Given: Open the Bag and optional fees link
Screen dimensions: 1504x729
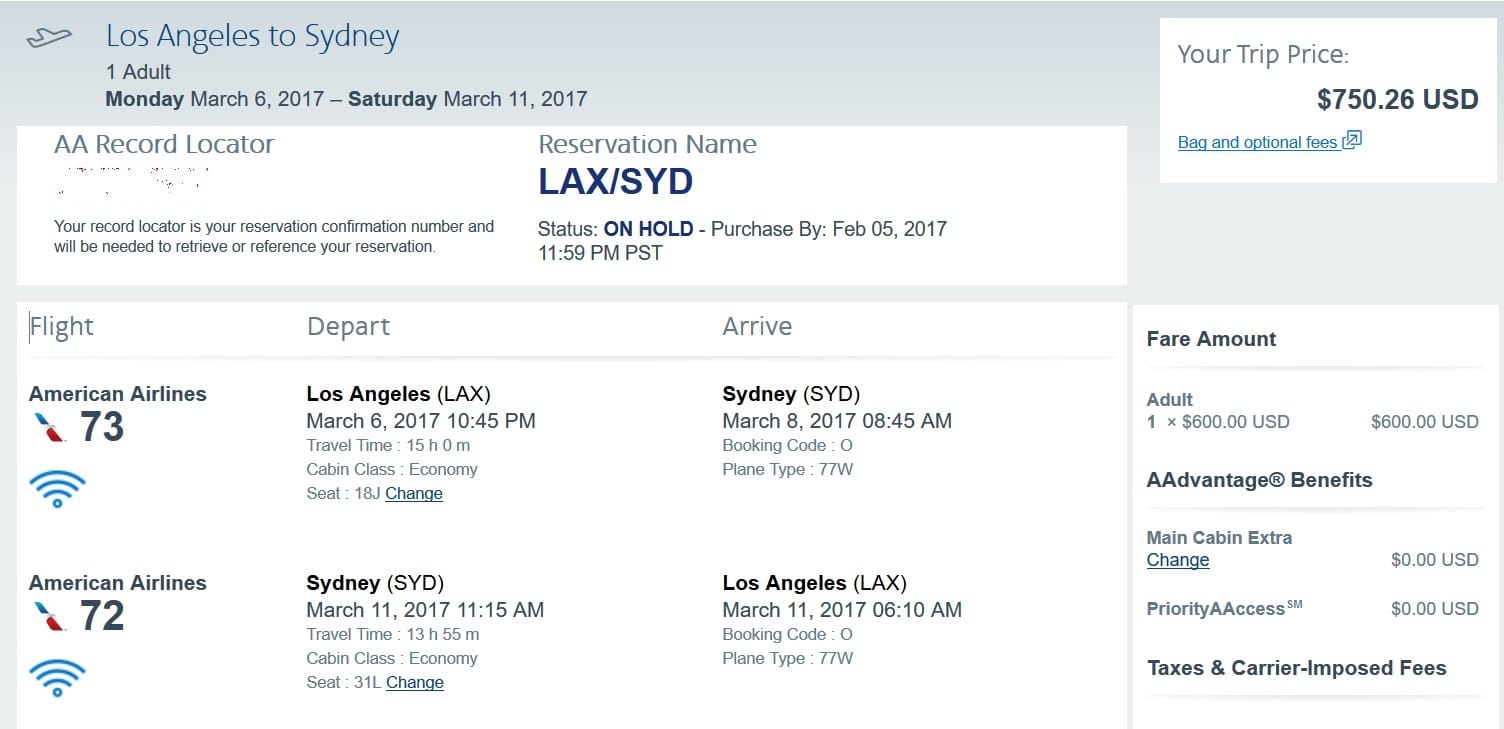Looking at the screenshot, I should point(1257,142).
